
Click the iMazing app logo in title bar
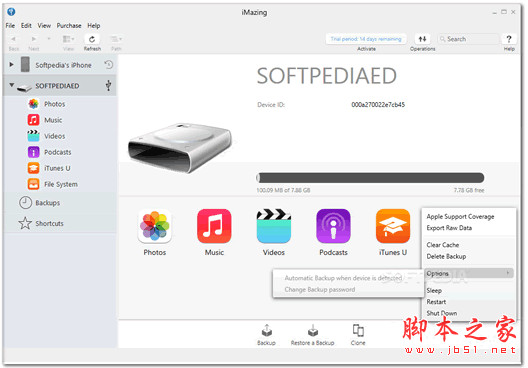11,12
